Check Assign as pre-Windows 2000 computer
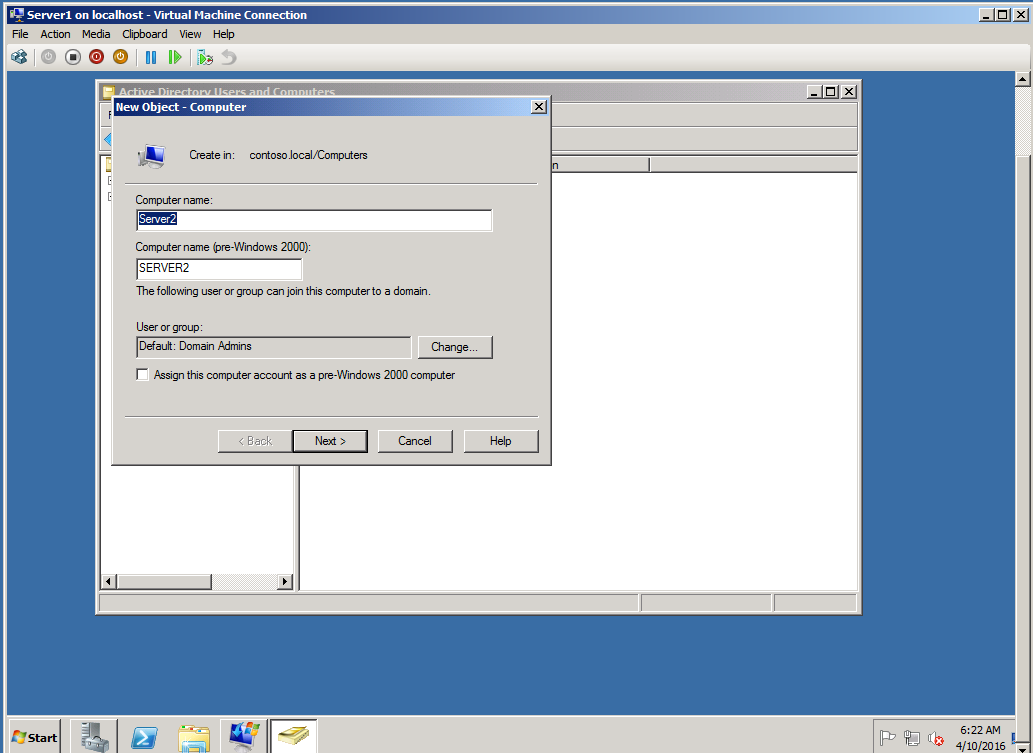Image resolution: width=1033 pixels, height=753 pixels. point(142,375)
